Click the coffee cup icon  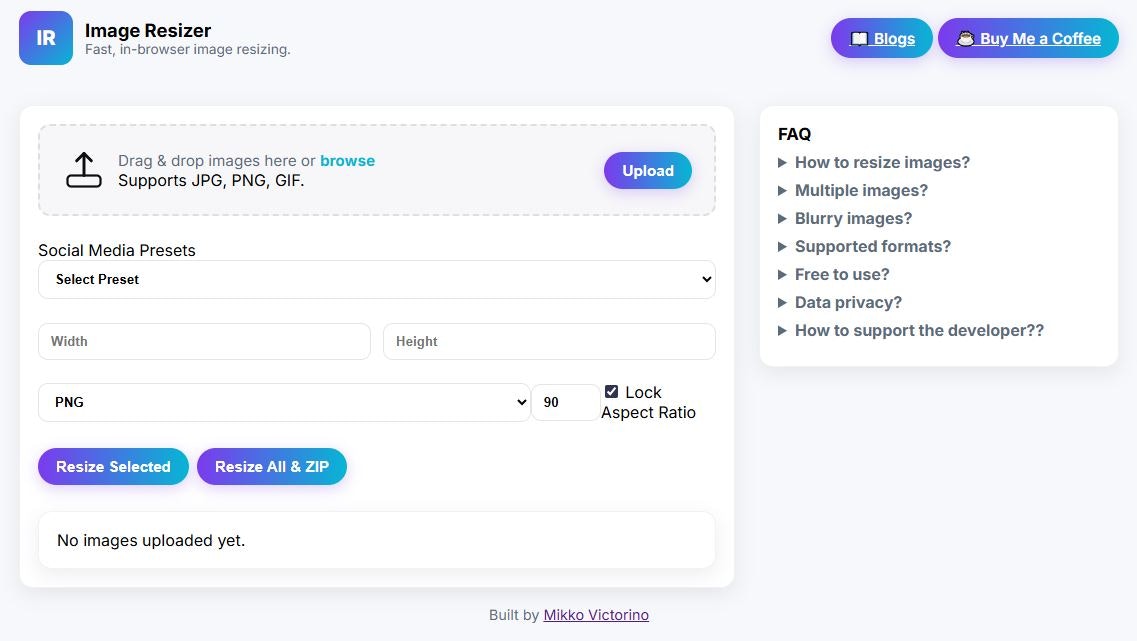[x=966, y=38]
